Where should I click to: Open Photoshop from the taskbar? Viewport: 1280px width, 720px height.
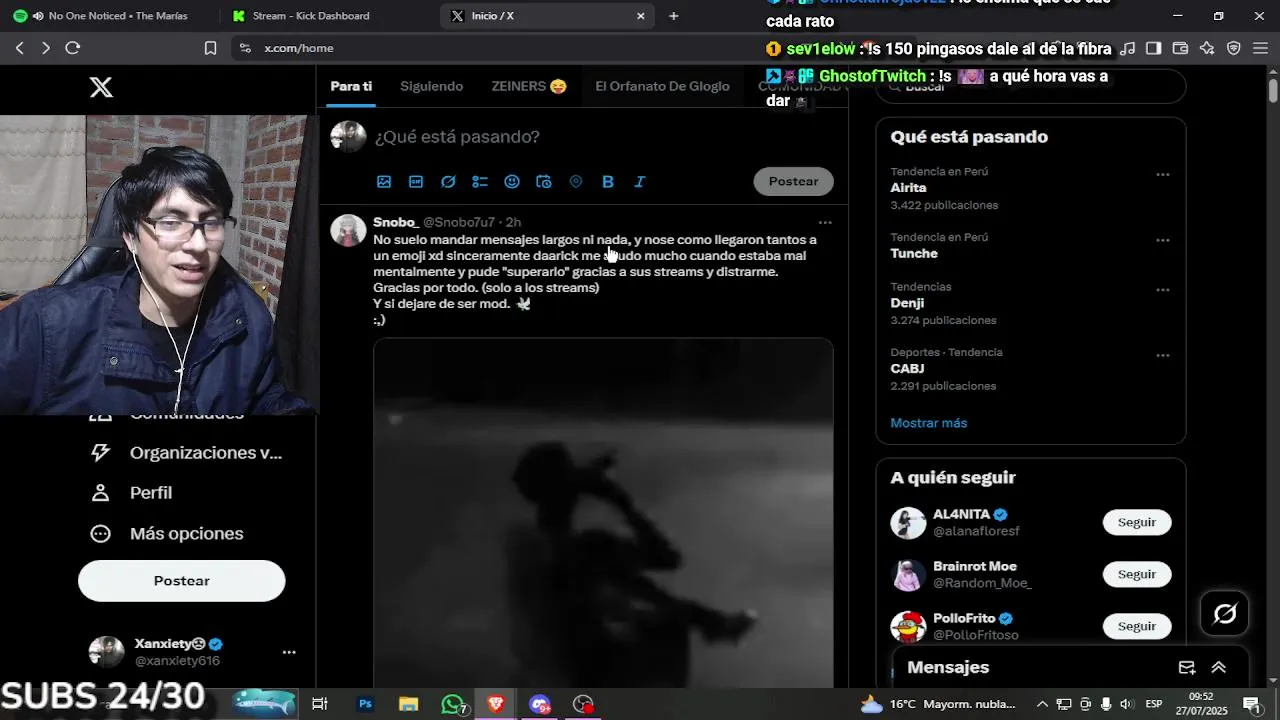[x=365, y=704]
